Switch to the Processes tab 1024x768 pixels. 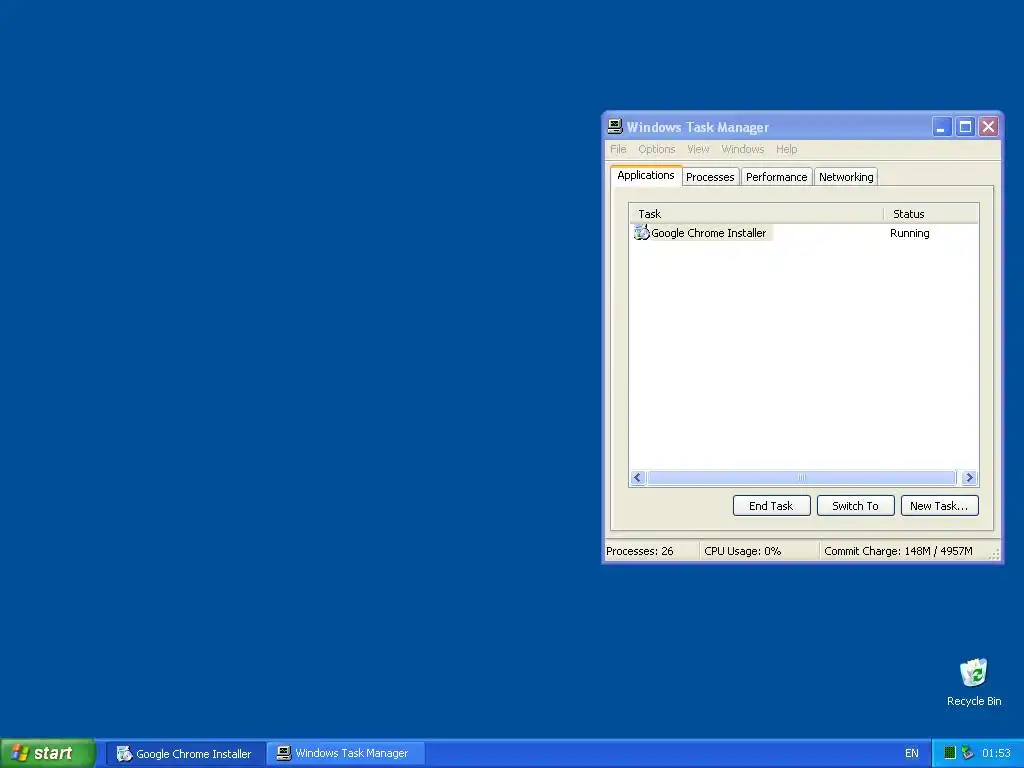pos(710,177)
